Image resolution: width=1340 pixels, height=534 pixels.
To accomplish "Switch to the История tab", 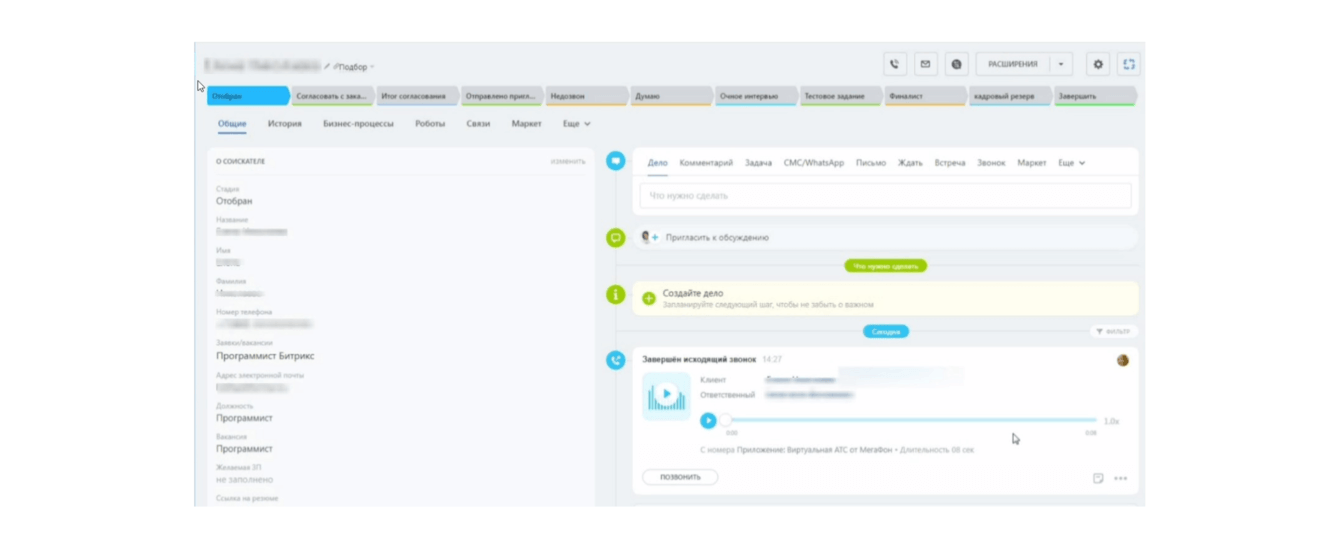I will pos(285,124).
